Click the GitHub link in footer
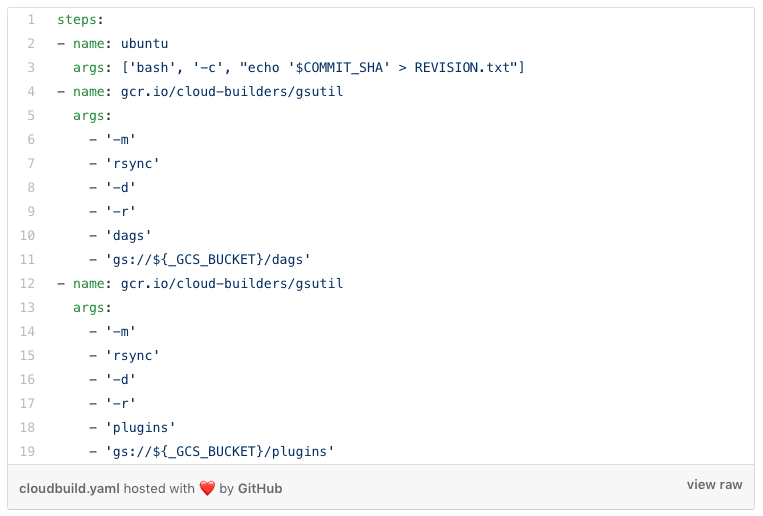 (260, 489)
